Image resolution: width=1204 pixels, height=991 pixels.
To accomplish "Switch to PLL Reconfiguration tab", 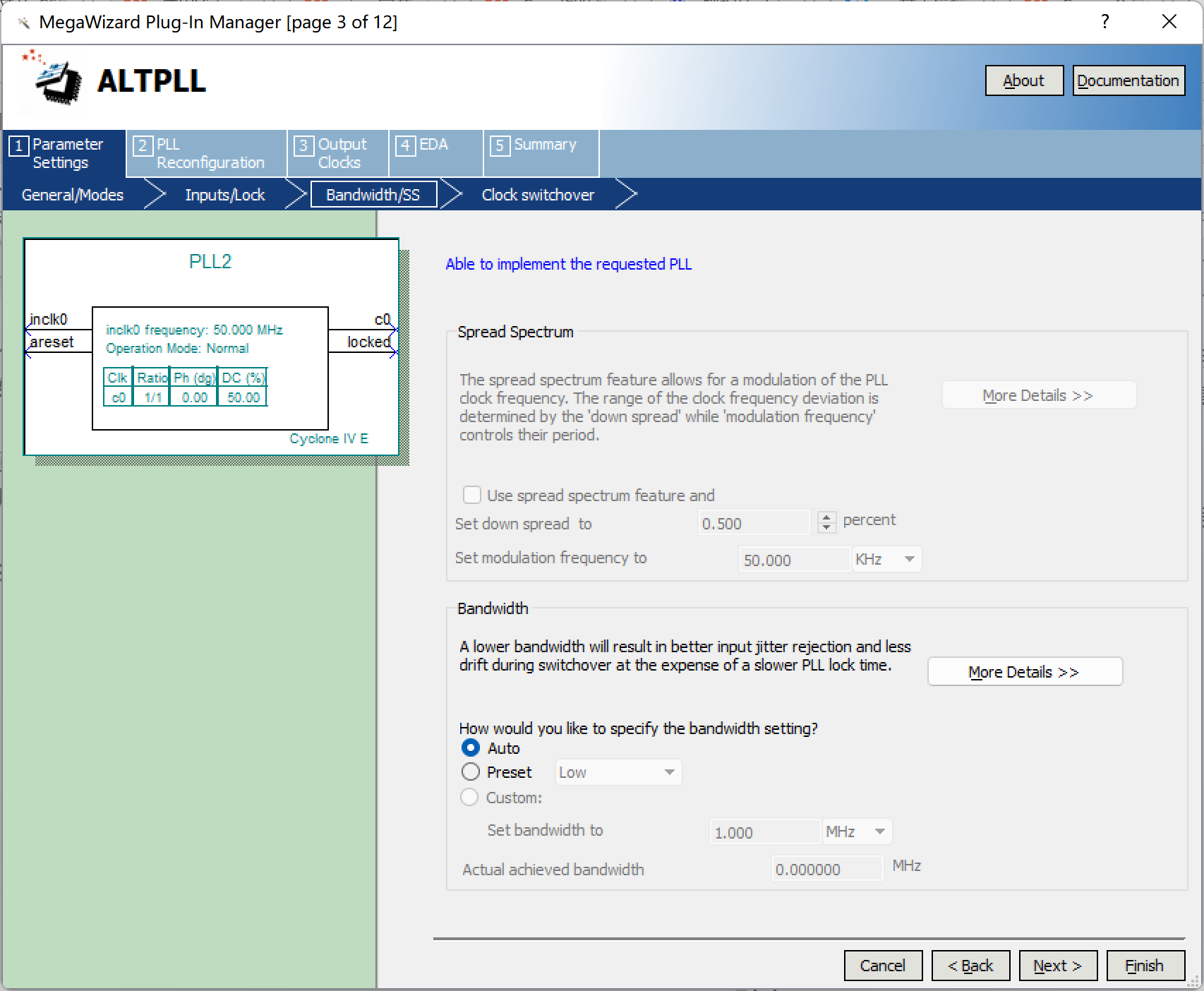I will point(207,153).
